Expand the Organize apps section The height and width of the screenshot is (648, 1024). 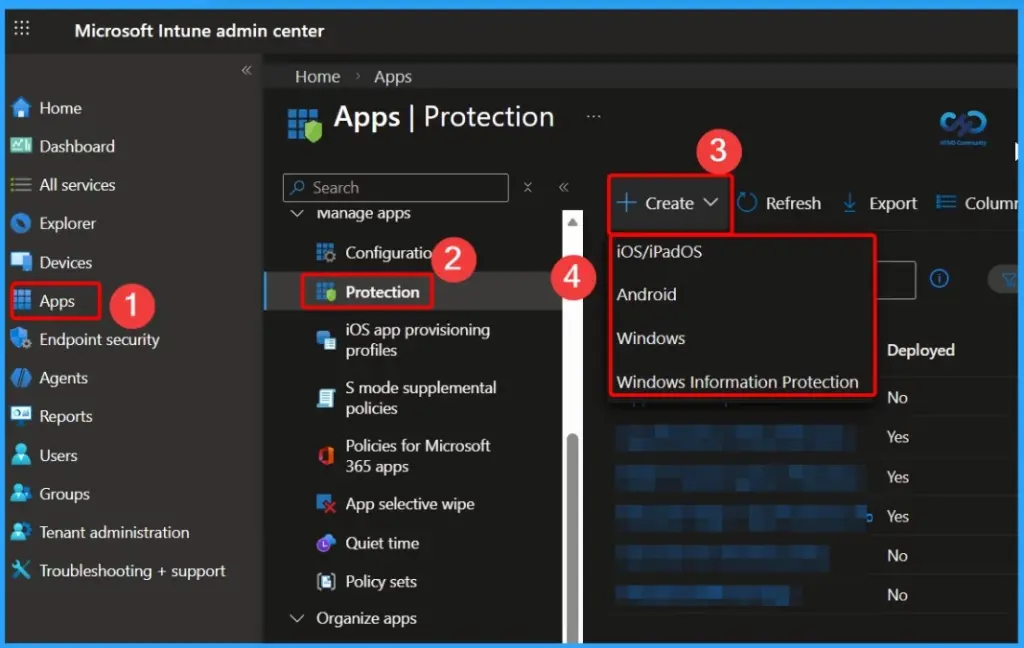click(297, 618)
